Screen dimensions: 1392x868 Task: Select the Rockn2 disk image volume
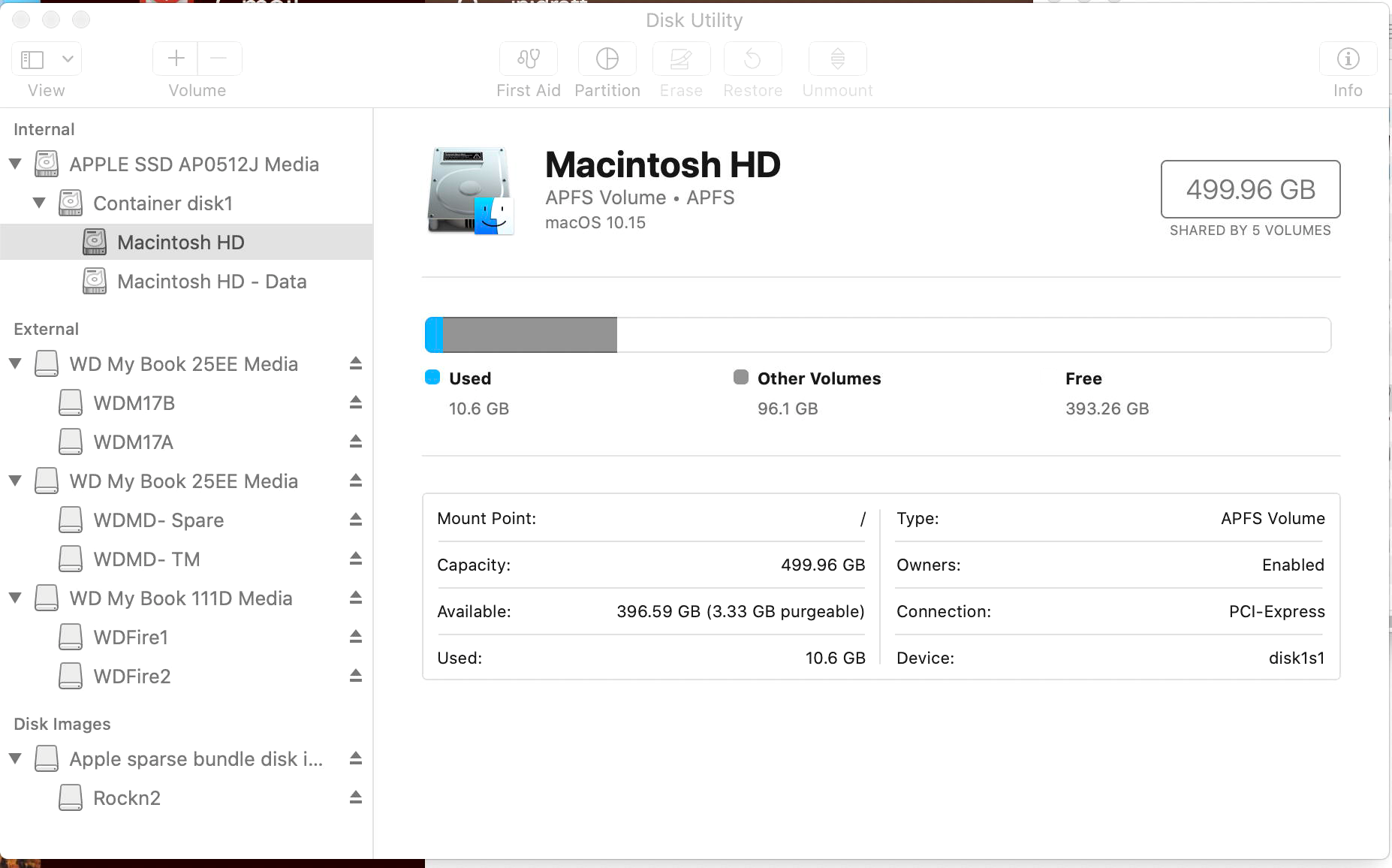(186, 797)
